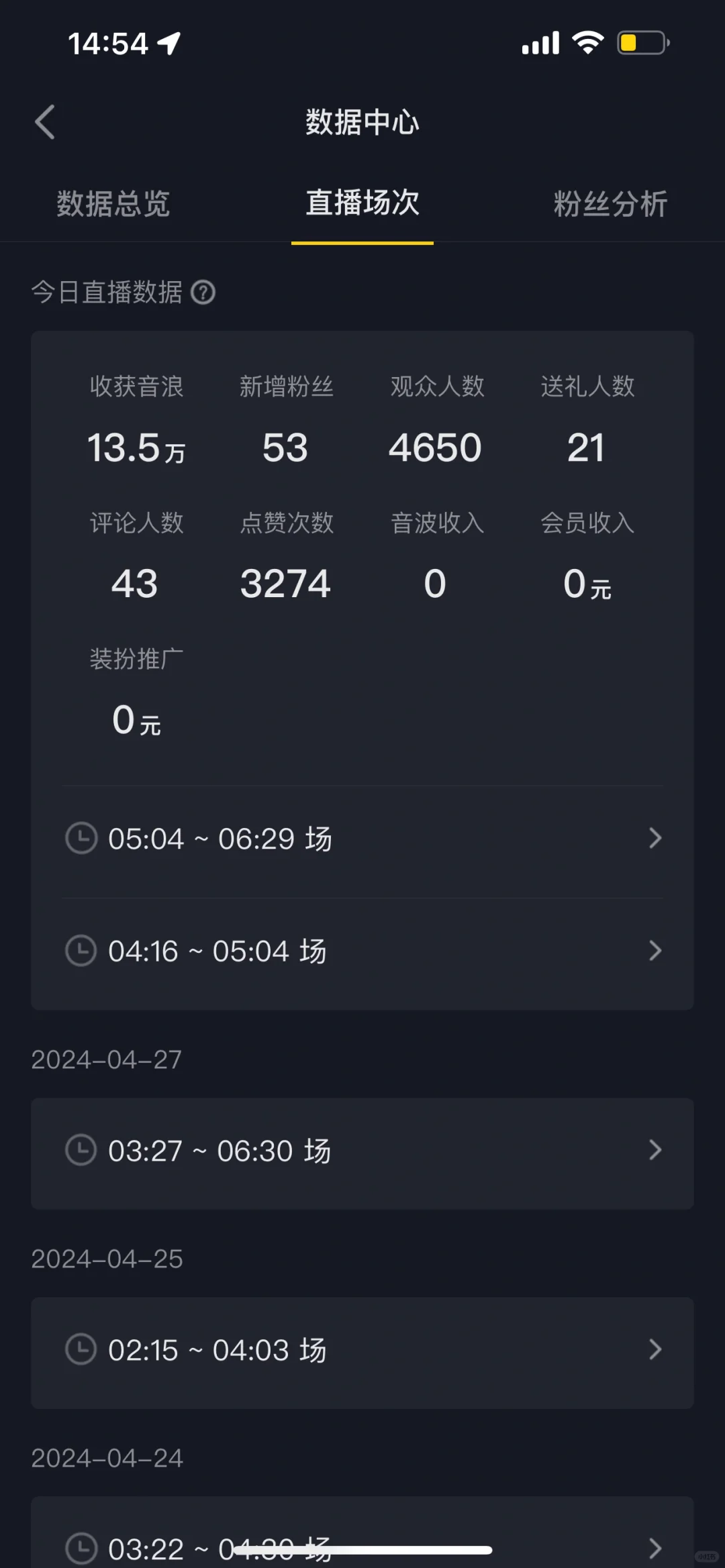725x1568 pixels.
Task: Select the 直播场次 tab
Action: click(x=362, y=203)
